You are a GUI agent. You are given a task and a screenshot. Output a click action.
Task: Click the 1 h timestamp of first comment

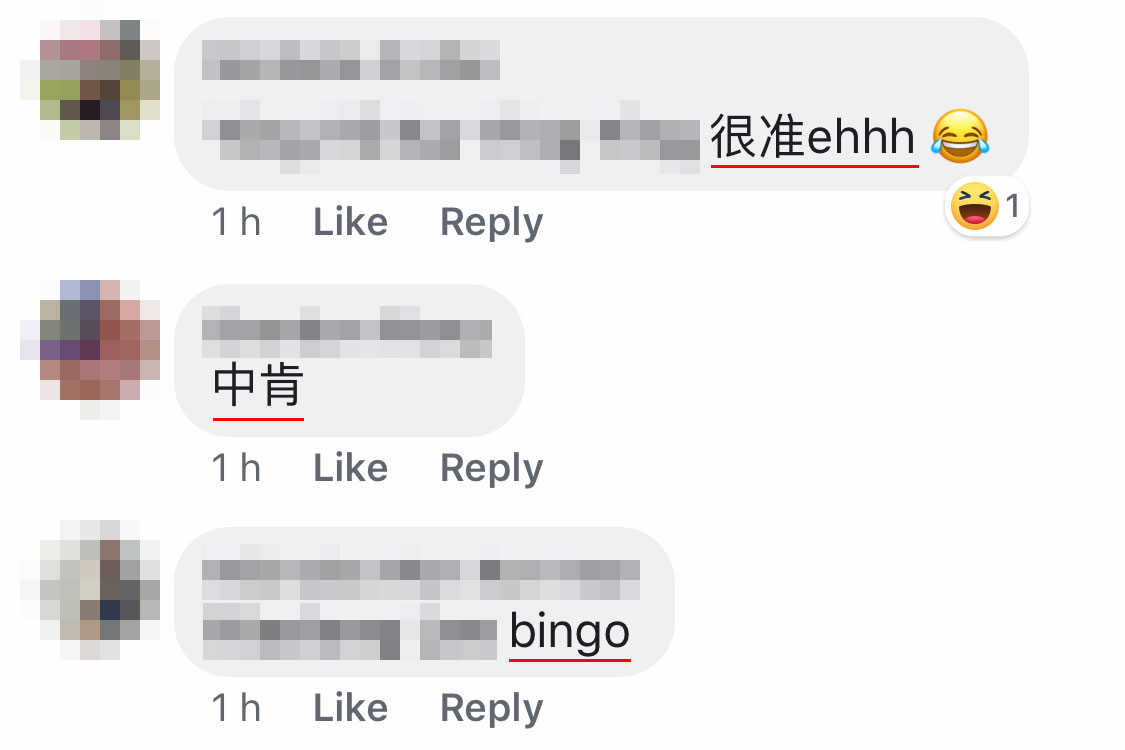pos(236,221)
